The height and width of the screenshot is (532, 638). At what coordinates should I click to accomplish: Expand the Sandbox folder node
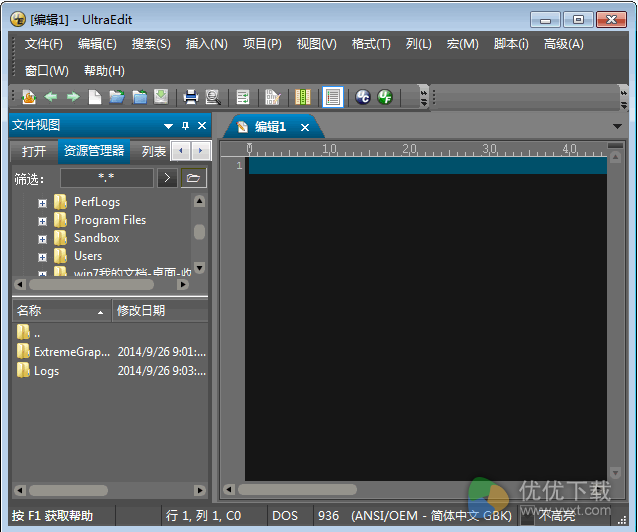[x=42, y=239]
